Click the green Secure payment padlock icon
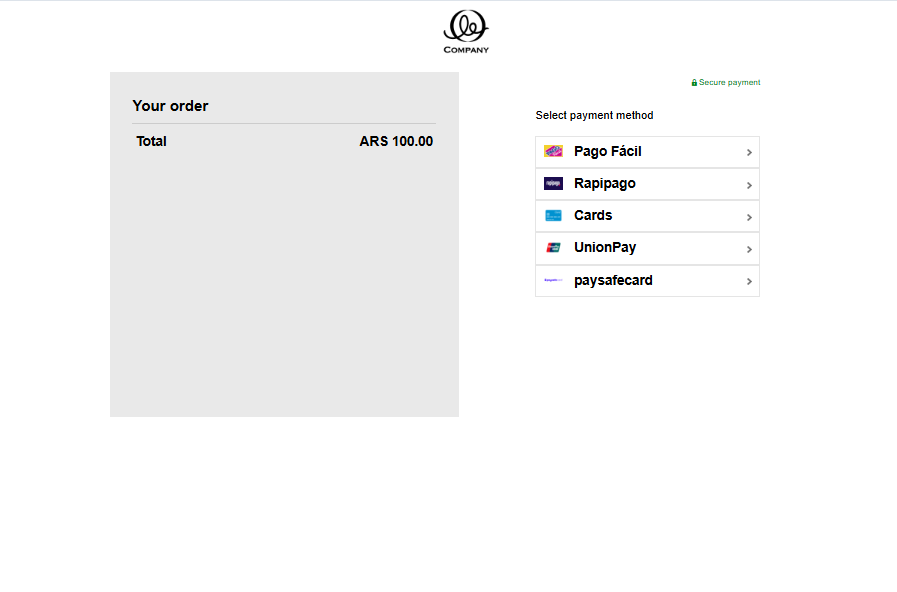 pyautogui.click(x=694, y=83)
